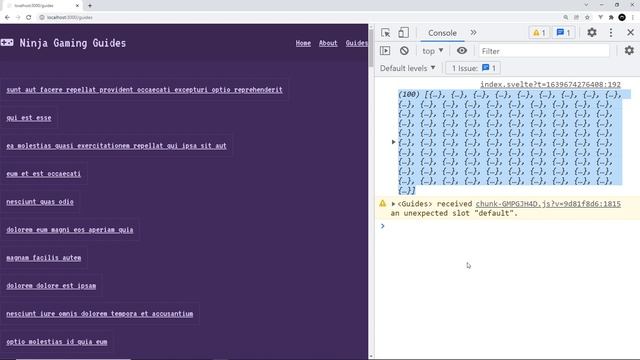Open the chunk-GMPG3H4D.js source link
The image size is (640, 360).
[x=548, y=204]
